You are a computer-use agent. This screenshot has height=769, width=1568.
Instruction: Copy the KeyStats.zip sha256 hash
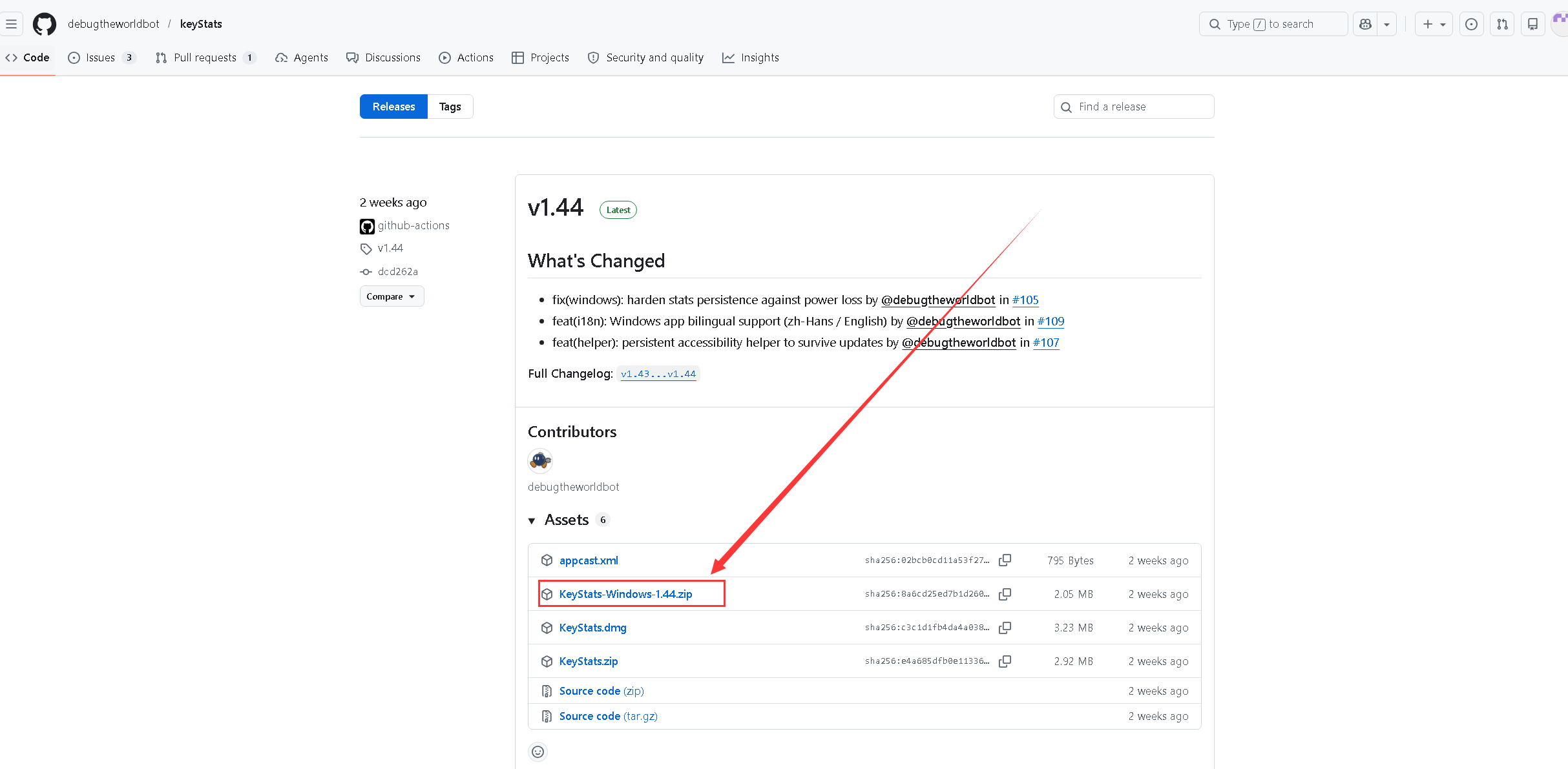pyautogui.click(x=1005, y=661)
